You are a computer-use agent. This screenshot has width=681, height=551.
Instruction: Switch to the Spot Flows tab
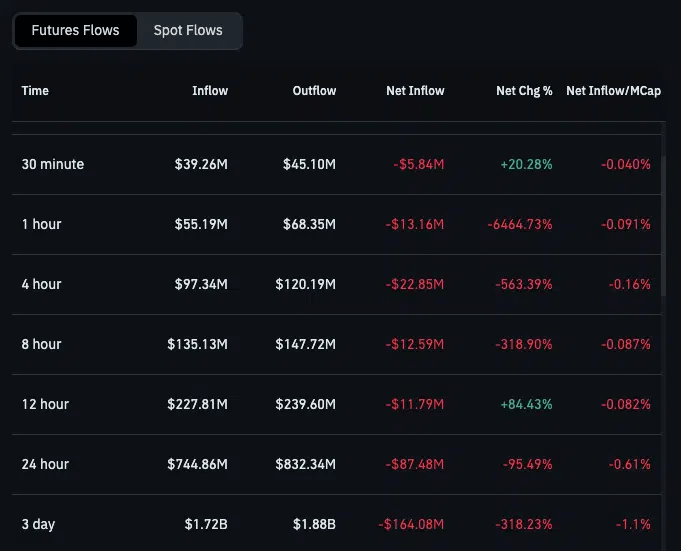pyautogui.click(x=188, y=30)
